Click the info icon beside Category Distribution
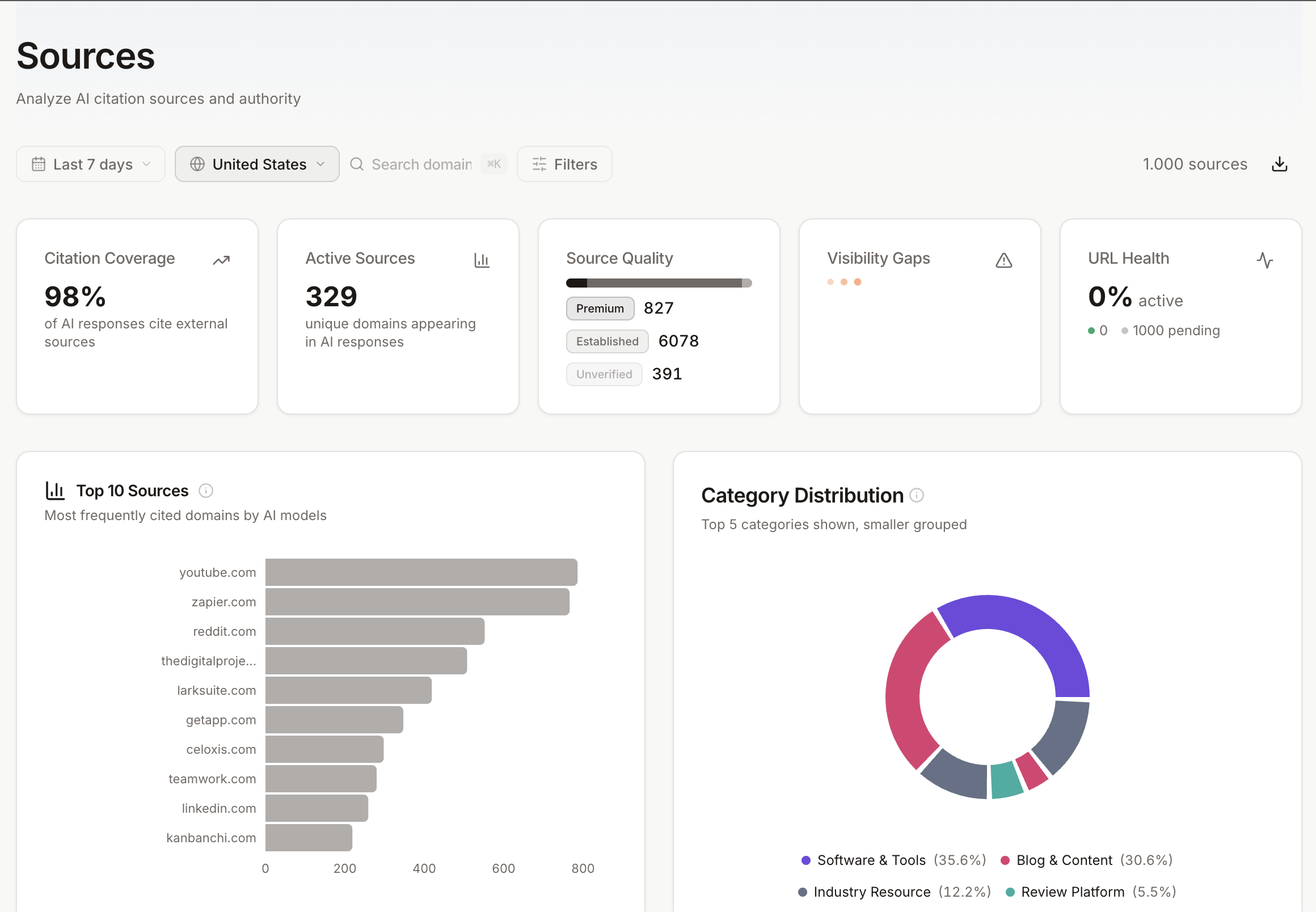Image resolution: width=1316 pixels, height=912 pixels. 917,496
